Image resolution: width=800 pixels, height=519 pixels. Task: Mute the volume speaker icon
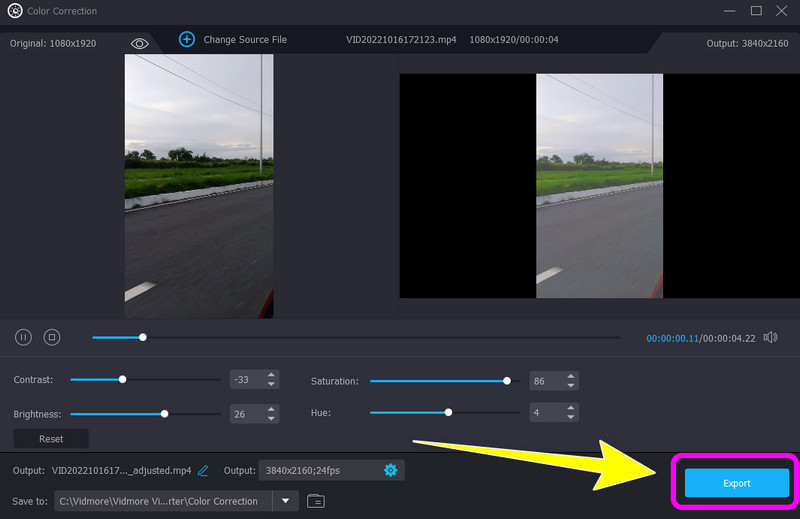pos(770,337)
